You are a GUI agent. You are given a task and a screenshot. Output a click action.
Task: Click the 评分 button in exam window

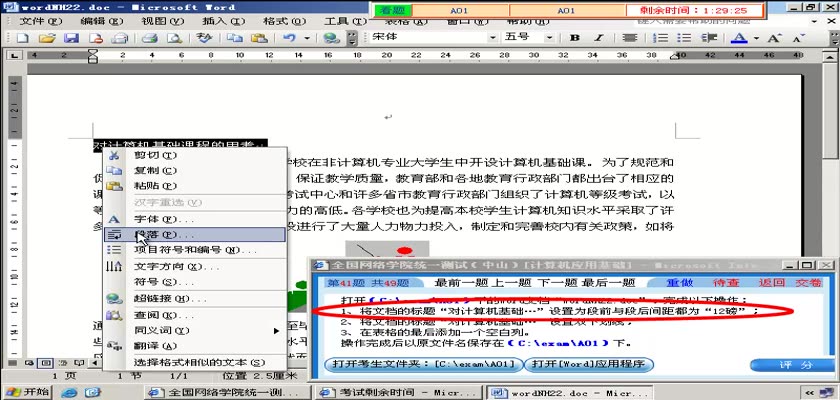point(792,365)
